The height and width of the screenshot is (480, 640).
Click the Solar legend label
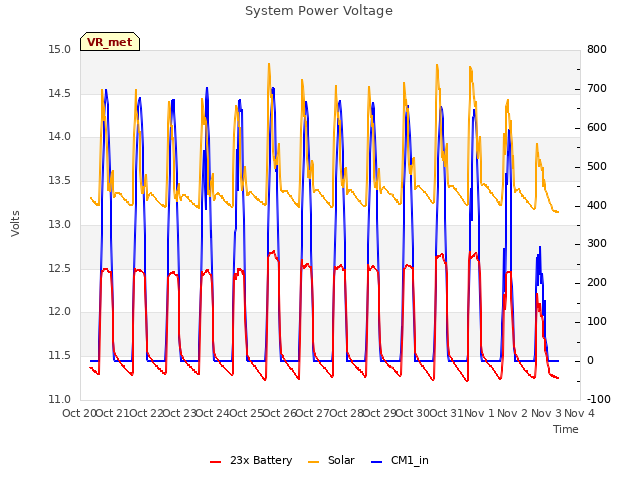[341, 460]
